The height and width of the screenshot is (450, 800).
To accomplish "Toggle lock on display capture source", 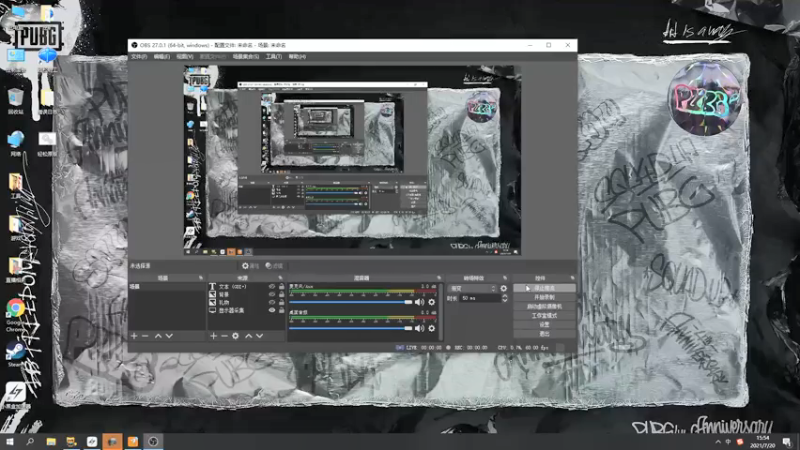I will tap(281, 310).
